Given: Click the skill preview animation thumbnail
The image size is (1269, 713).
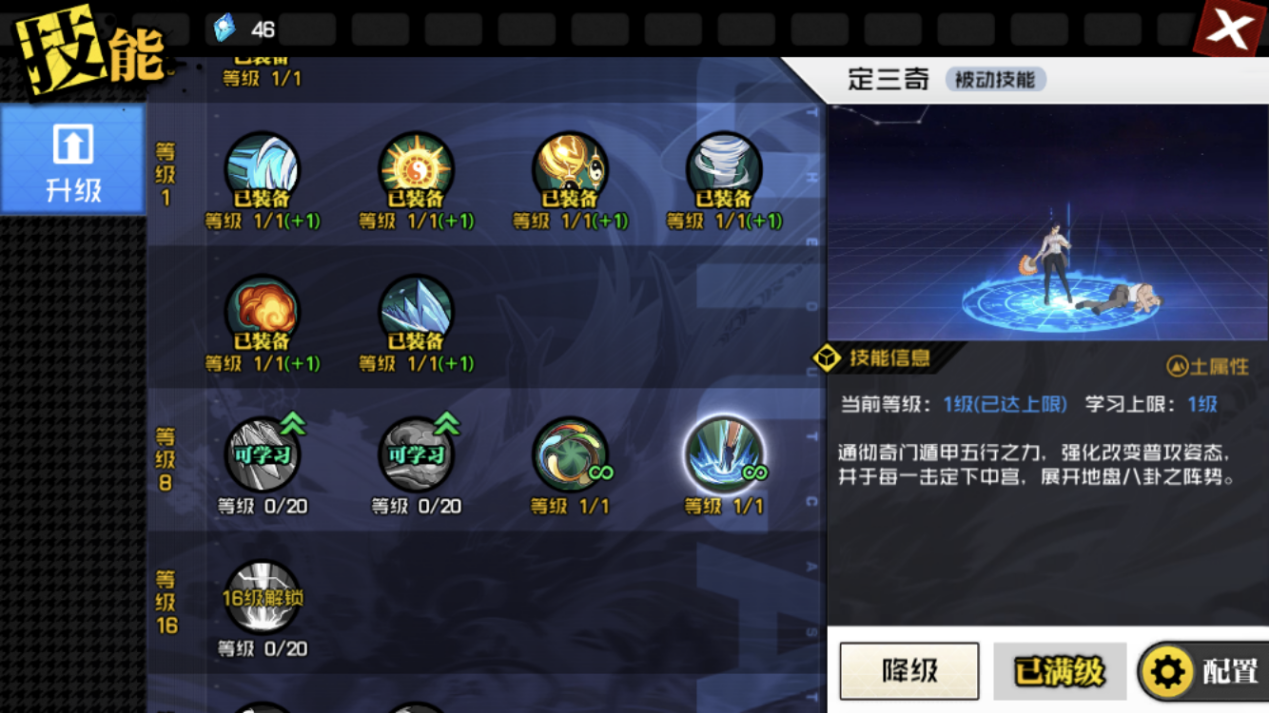Looking at the screenshot, I should 1048,222.
